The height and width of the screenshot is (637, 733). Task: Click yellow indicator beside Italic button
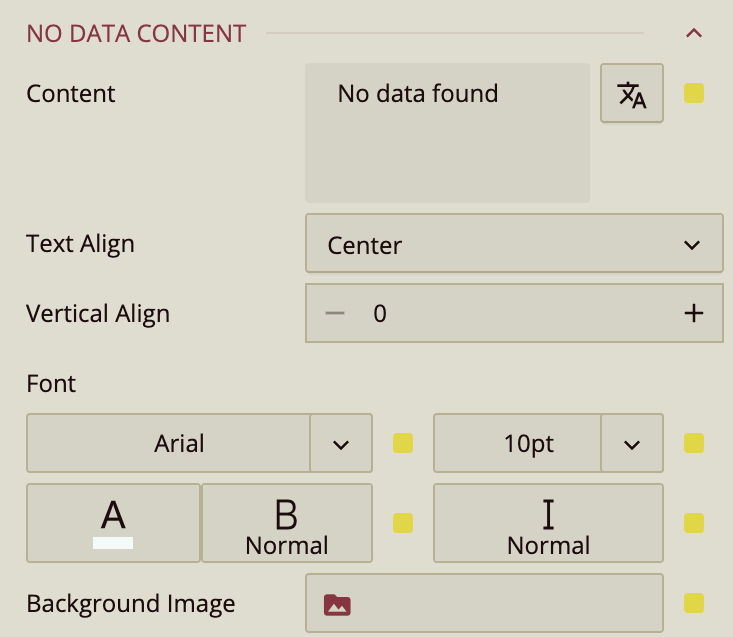(x=694, y=523)
